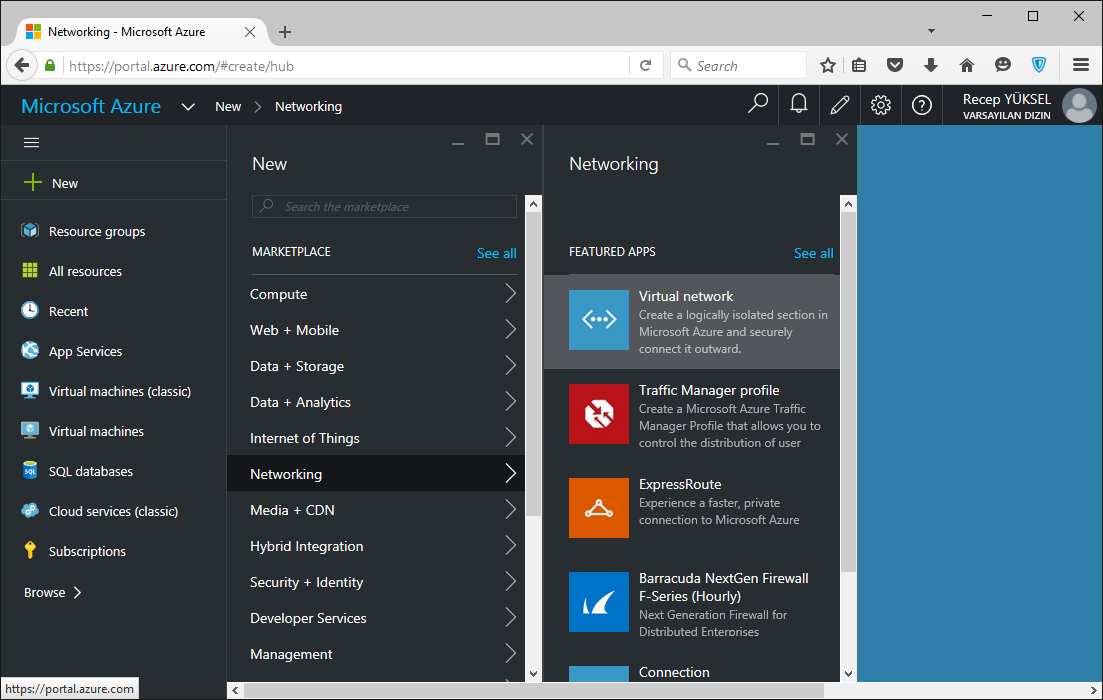Click the Recent clock icon
The image size is (1103, 700).
point(30,310)
